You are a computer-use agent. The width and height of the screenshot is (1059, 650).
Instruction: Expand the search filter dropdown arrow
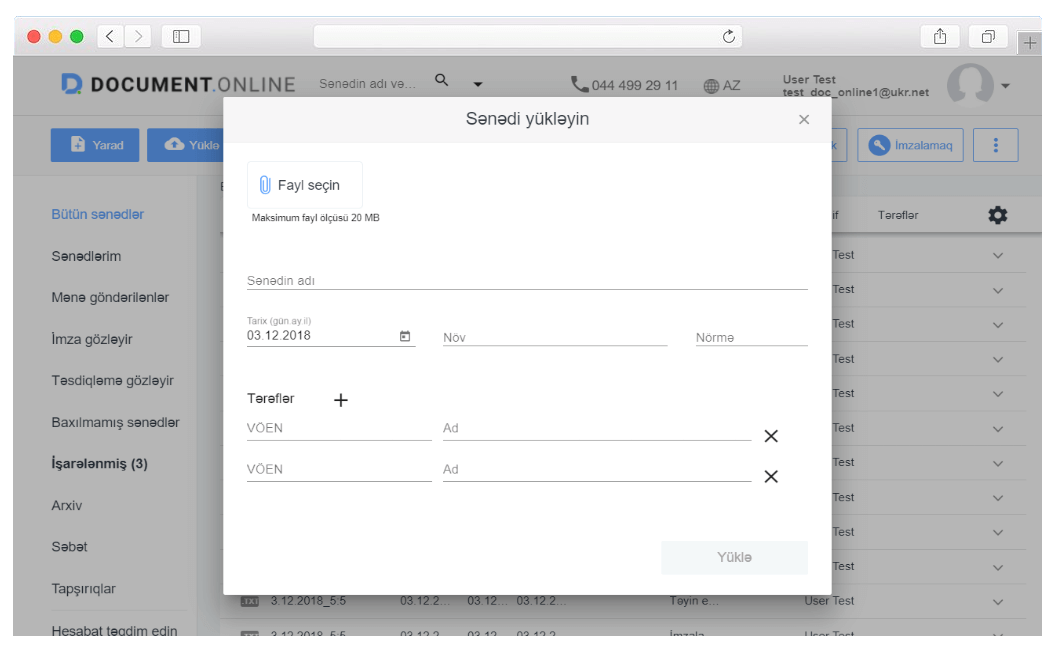[478, 85]
